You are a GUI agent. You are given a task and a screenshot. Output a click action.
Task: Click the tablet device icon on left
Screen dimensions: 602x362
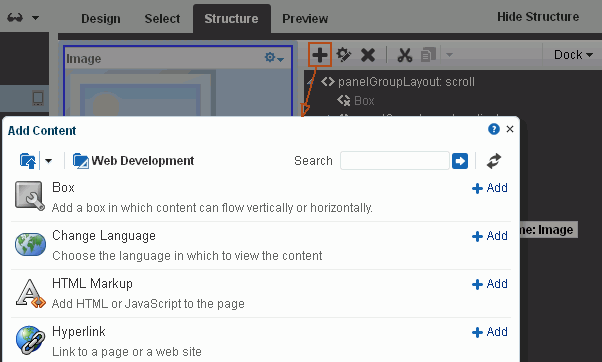[x=38, y=98]
